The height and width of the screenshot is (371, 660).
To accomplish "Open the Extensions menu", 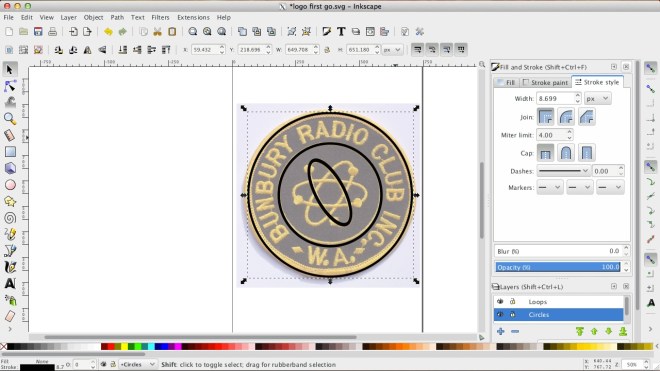I will [x=193, y=17].
